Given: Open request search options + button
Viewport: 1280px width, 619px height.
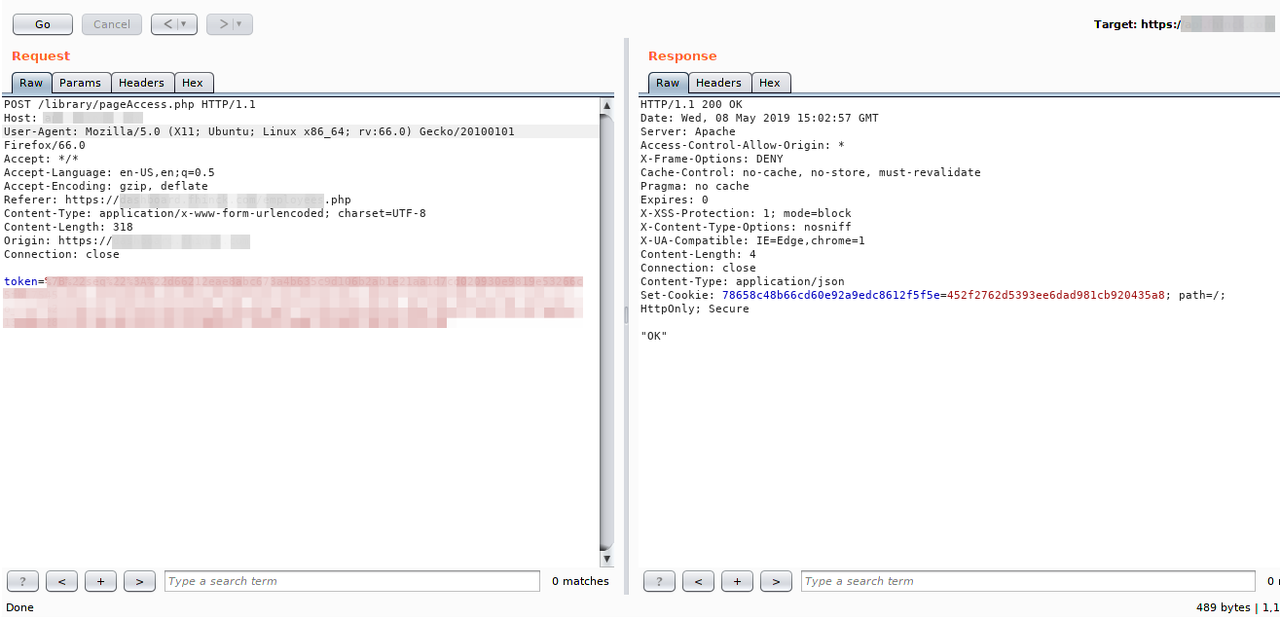Looking at the screenshot, I should pos(101,581).
